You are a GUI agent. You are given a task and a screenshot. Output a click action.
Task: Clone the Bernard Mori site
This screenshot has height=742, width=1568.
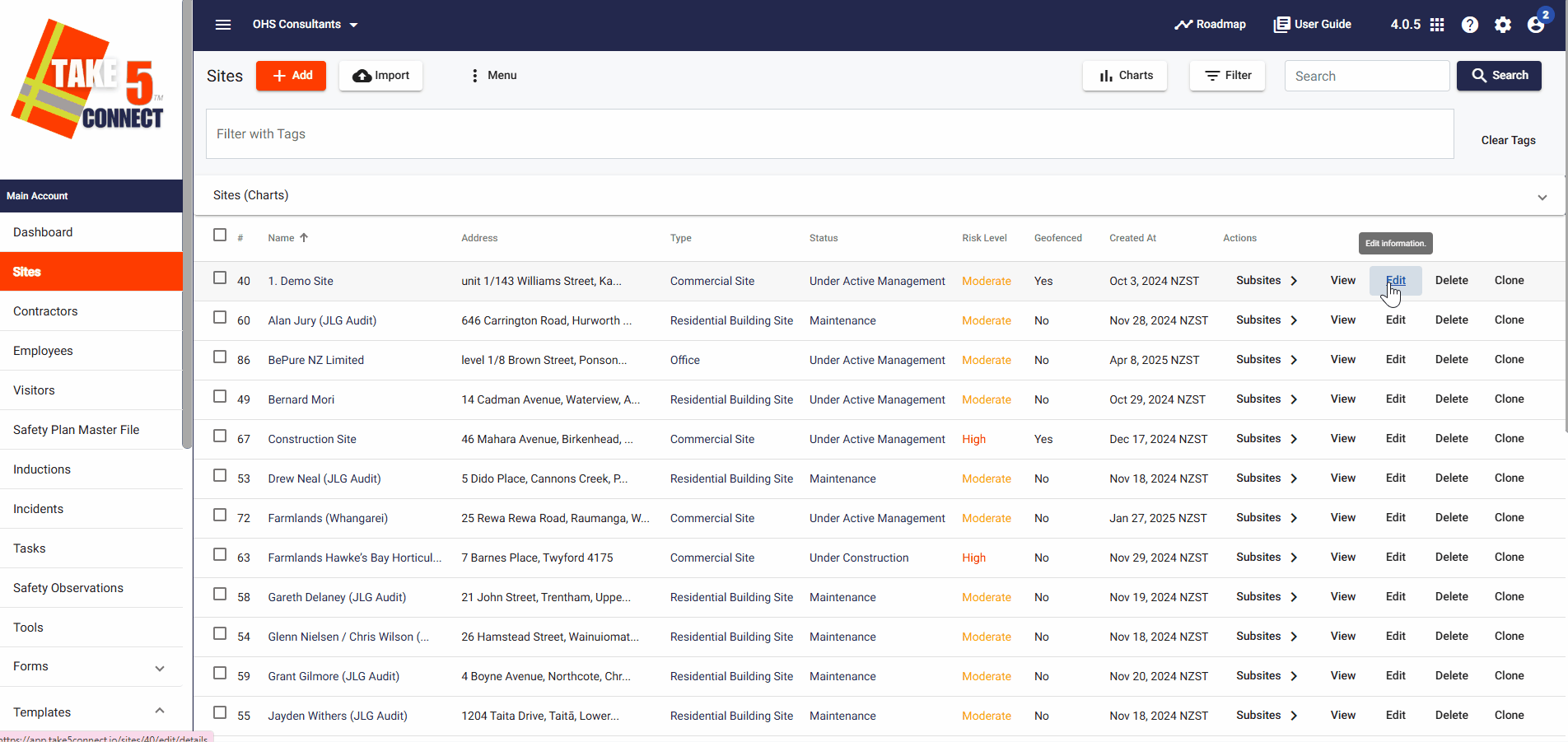pos(1510,399)
